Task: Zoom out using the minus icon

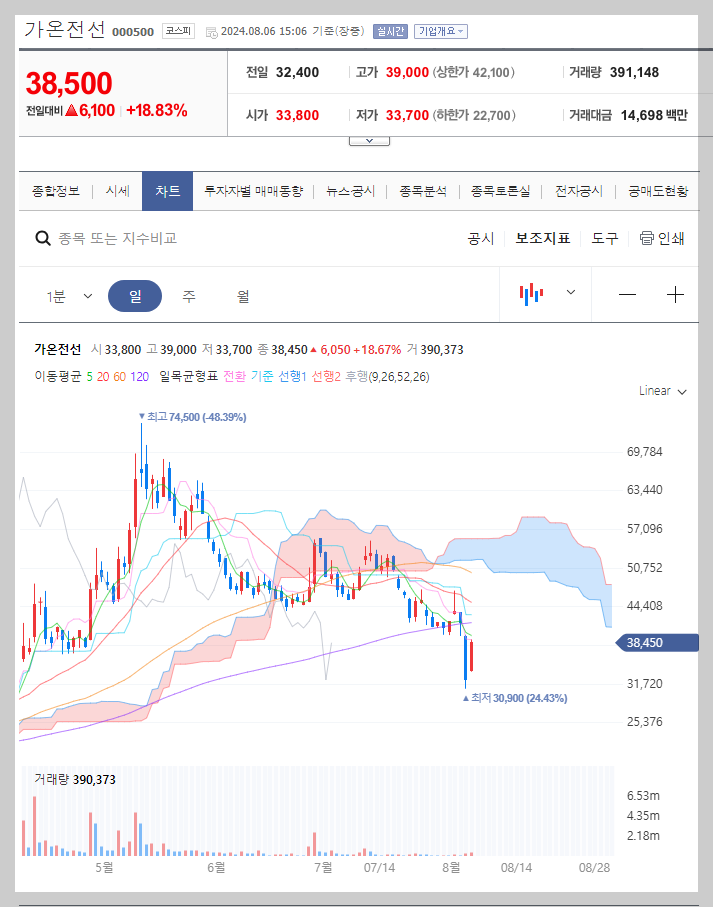Action: [x=628, y=294]
